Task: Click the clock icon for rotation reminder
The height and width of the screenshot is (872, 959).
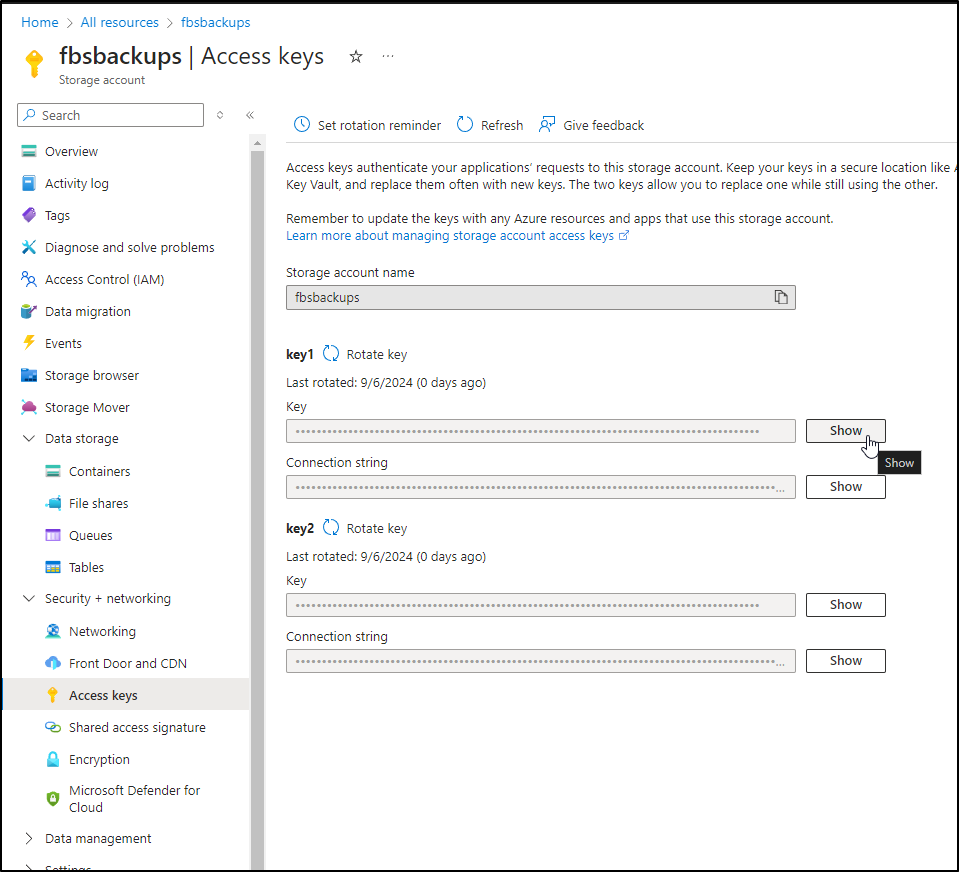Action: coord(302,124)
